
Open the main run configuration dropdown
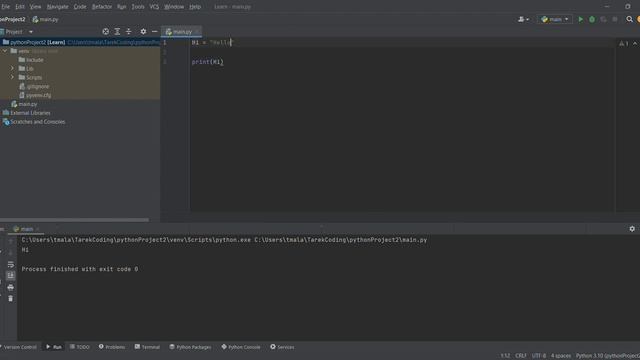pos(554,19)
